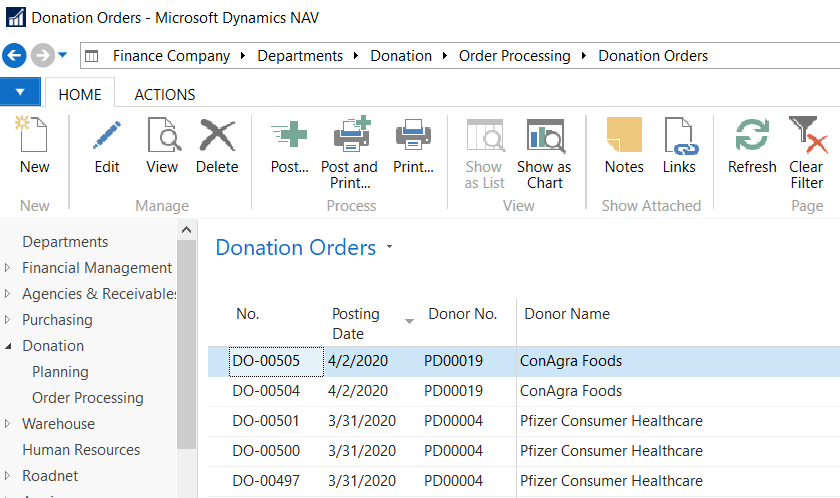The image size is (840, 498).
Task: Click Donation Orders breadcrumb
Action: pyautogui.click(x=653, y=56)
